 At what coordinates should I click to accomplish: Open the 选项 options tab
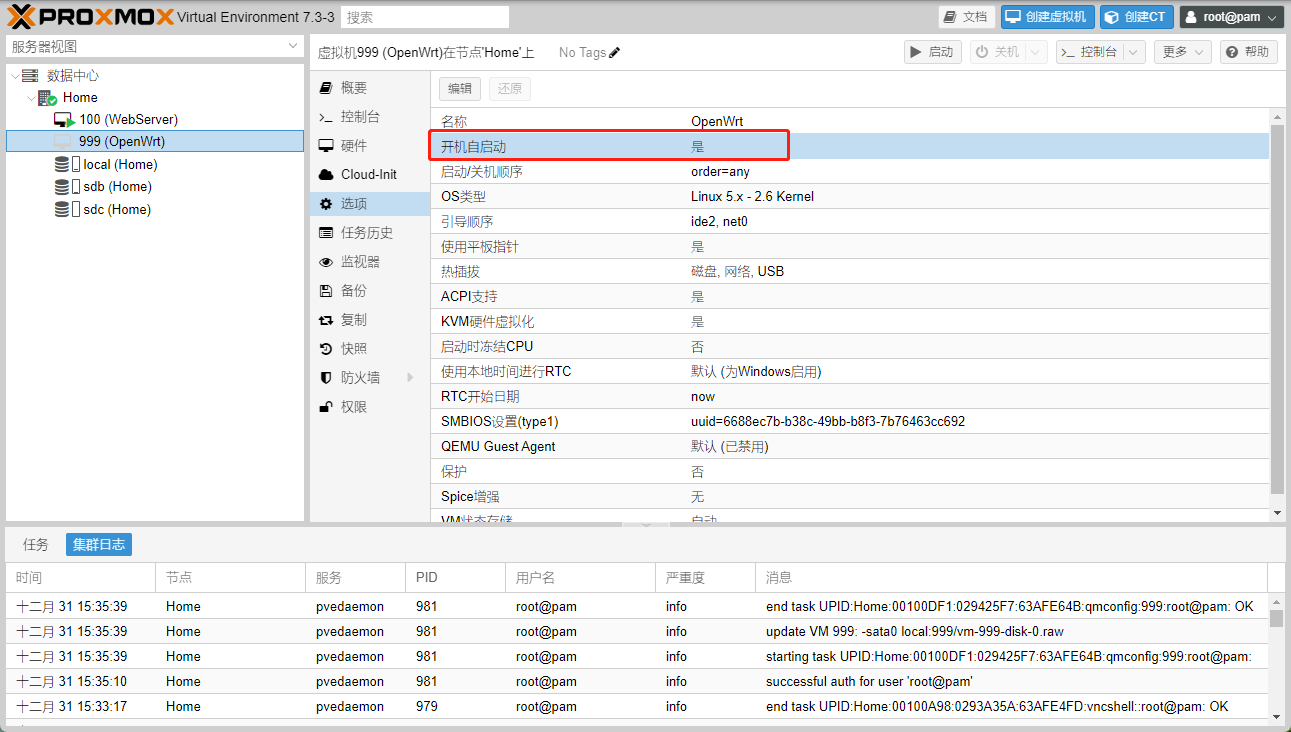pyautogui.click(x=370, y=204)
